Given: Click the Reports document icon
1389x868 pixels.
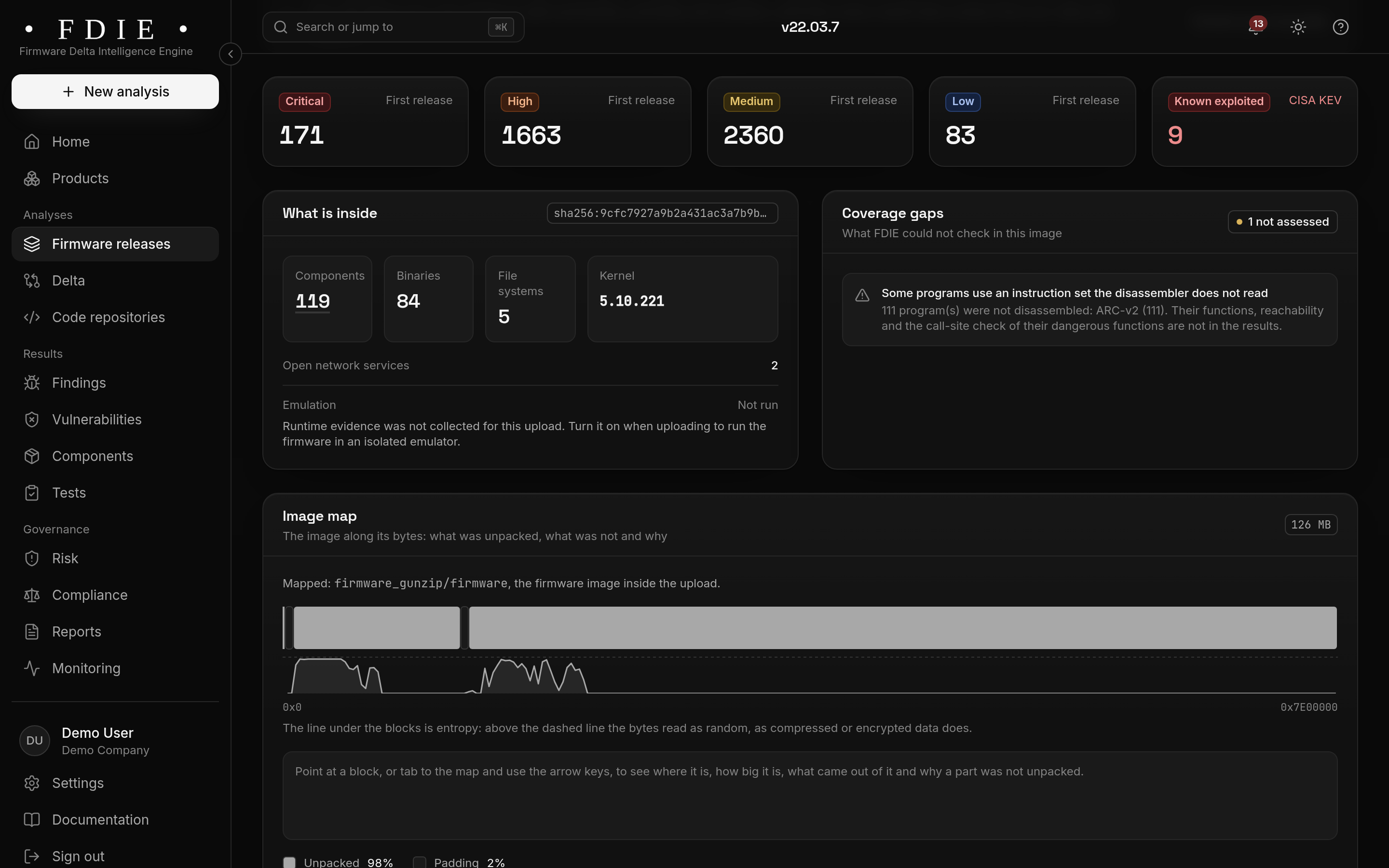Looking at the screenshot, I should pos(31,632).
